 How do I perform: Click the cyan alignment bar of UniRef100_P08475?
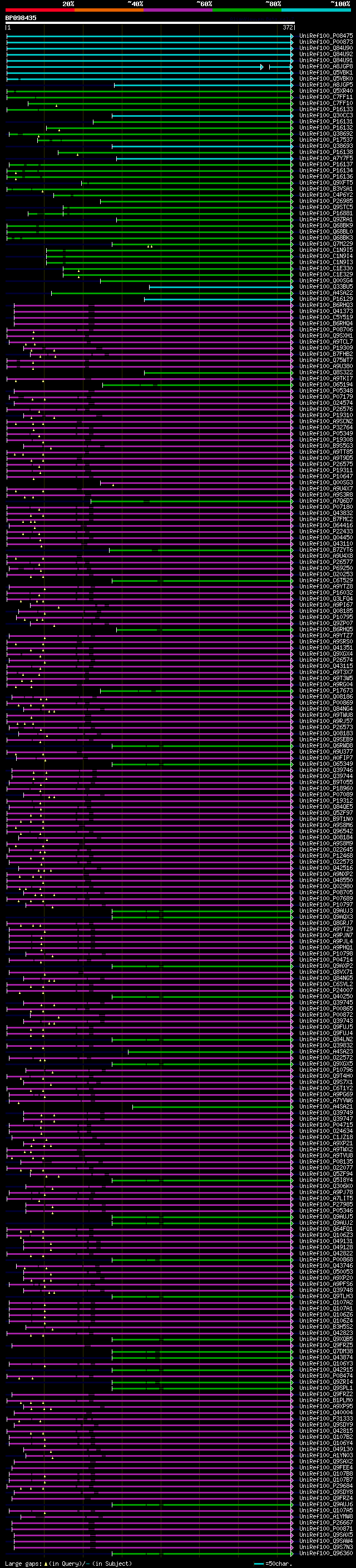[x=150, y=36]
